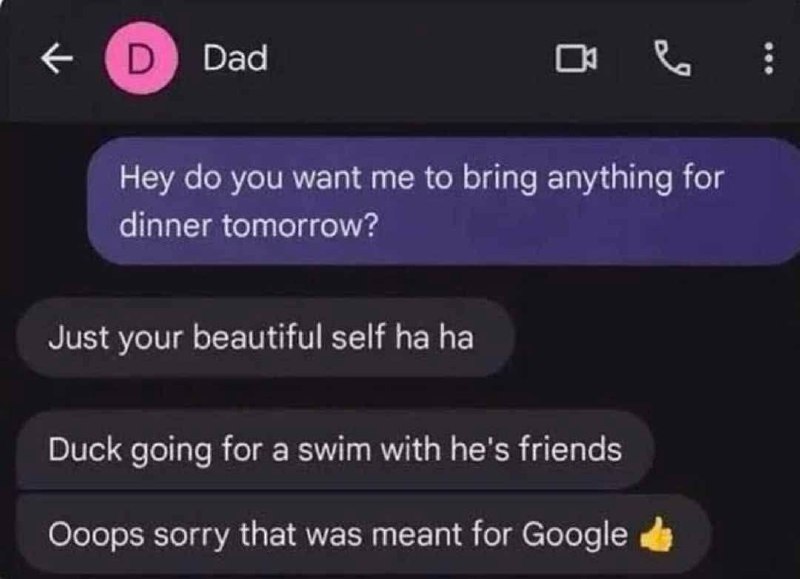Click the word 'tomorrow?' in purple bubble
The height and width of the screenshot is (579, 800).
pyautogui.click(x=301, y=225)
